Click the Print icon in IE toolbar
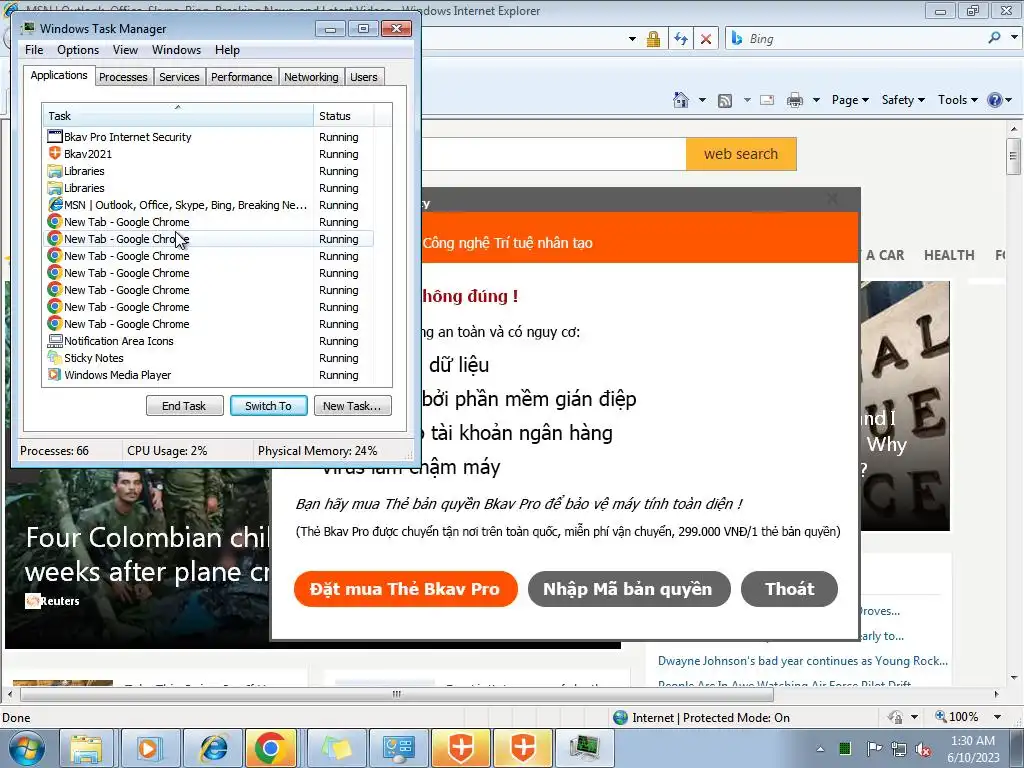Screen dimensions: 1024x768 coord(795,100)
